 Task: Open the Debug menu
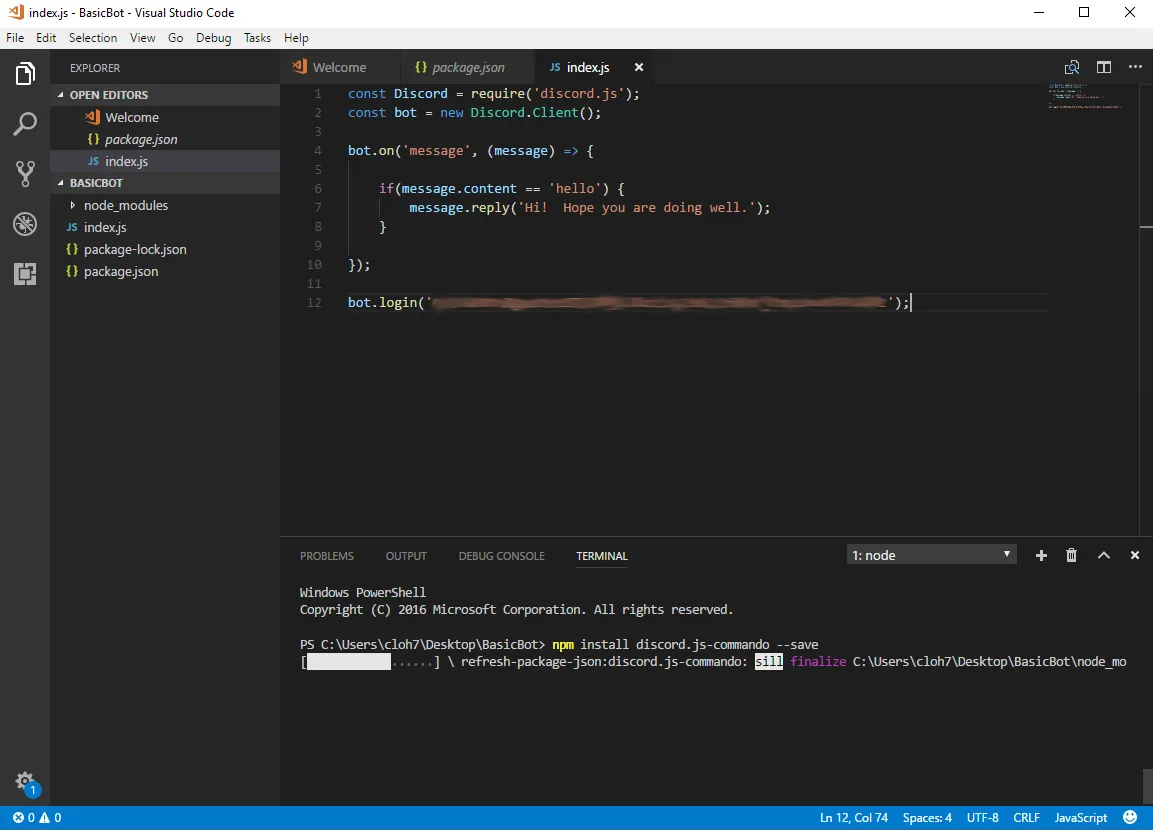pyautogui.click(x=213, y=37)
